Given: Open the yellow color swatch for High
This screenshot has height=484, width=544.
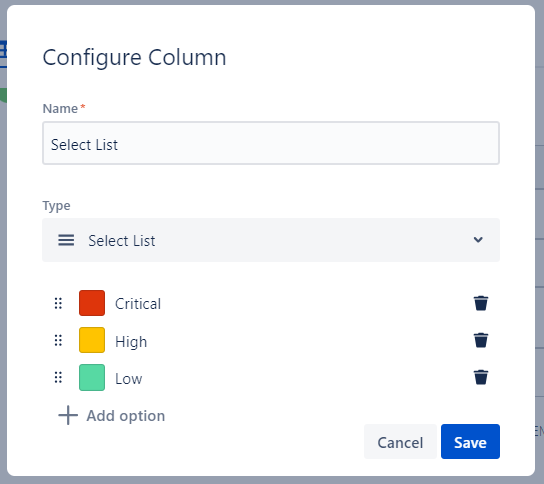Looking at the screenshot, I should pyautogui.click(x=92, y=340).
